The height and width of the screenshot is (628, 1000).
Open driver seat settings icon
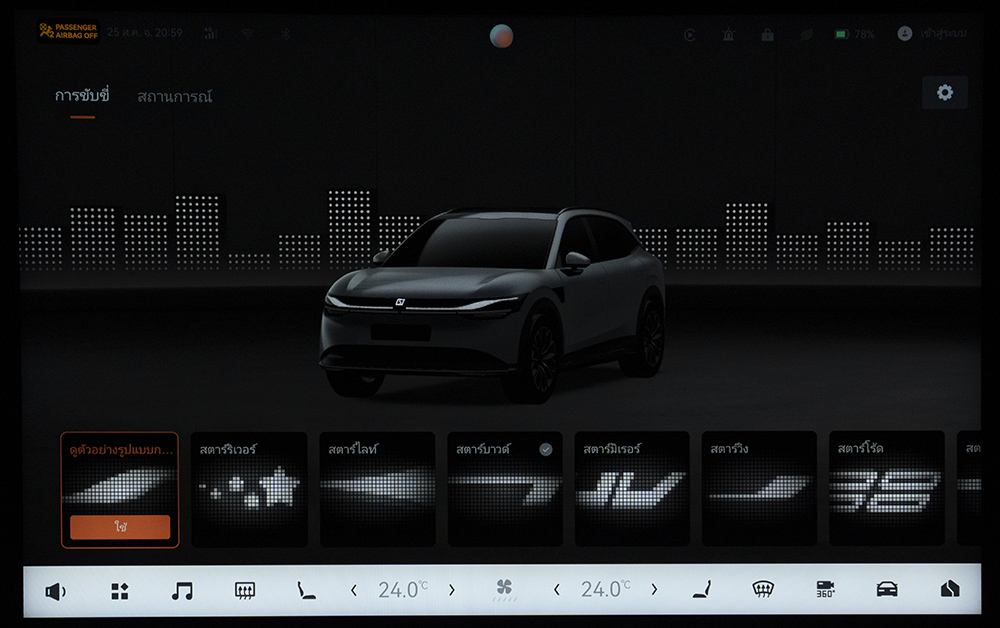pos(306,590)
